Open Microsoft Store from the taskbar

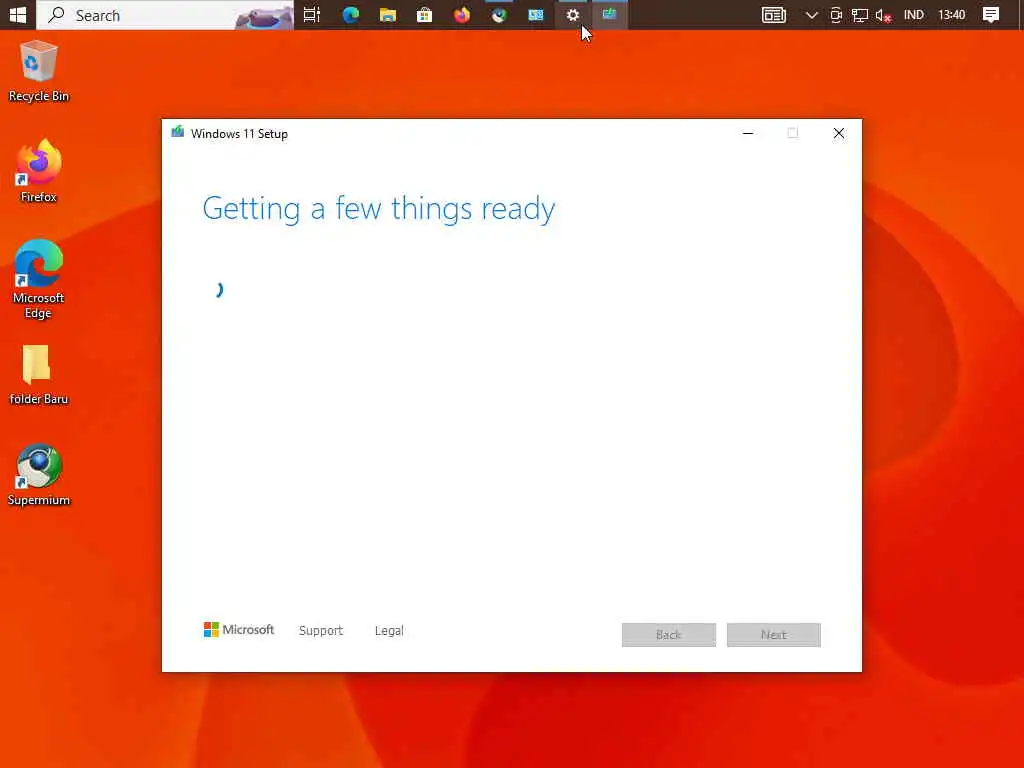tap(424, 14)
